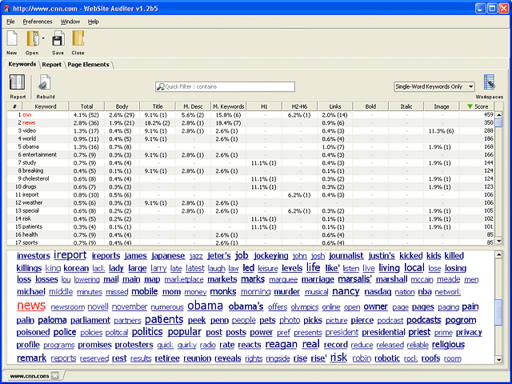Click tag cloud scrollbar up arrow

tap(499, 255)
